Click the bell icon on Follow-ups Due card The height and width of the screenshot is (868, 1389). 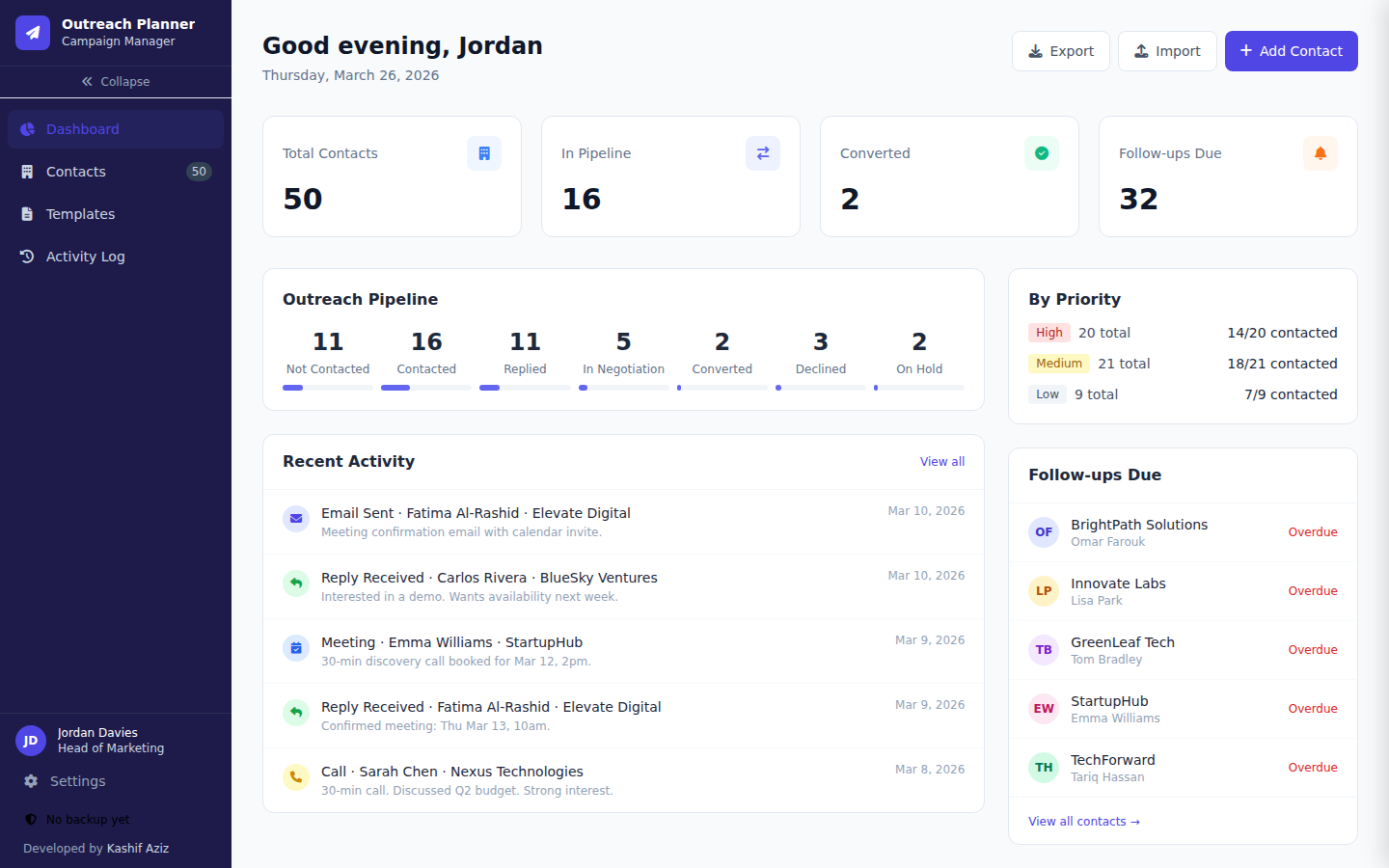click(x=1320, y=152)
